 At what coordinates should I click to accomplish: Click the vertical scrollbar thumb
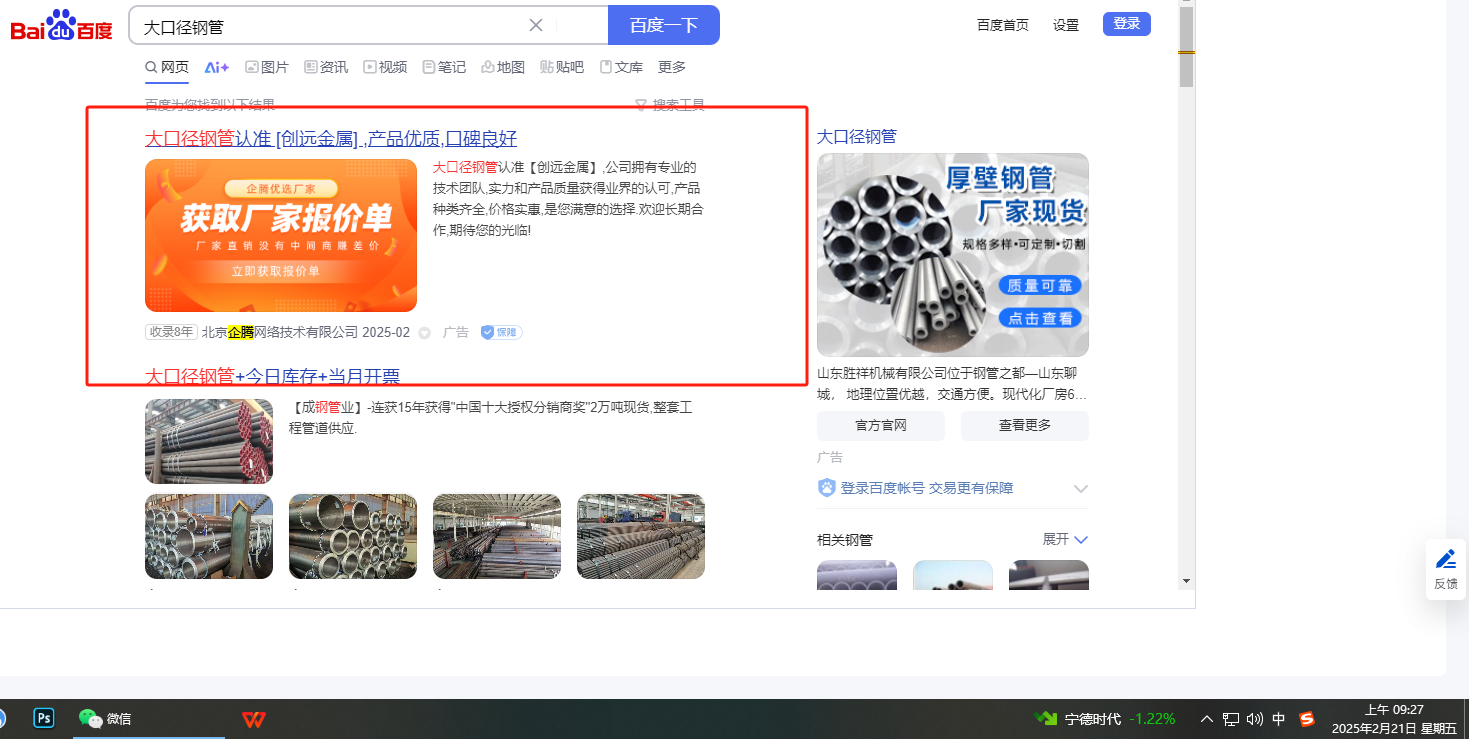[1186, 48]
